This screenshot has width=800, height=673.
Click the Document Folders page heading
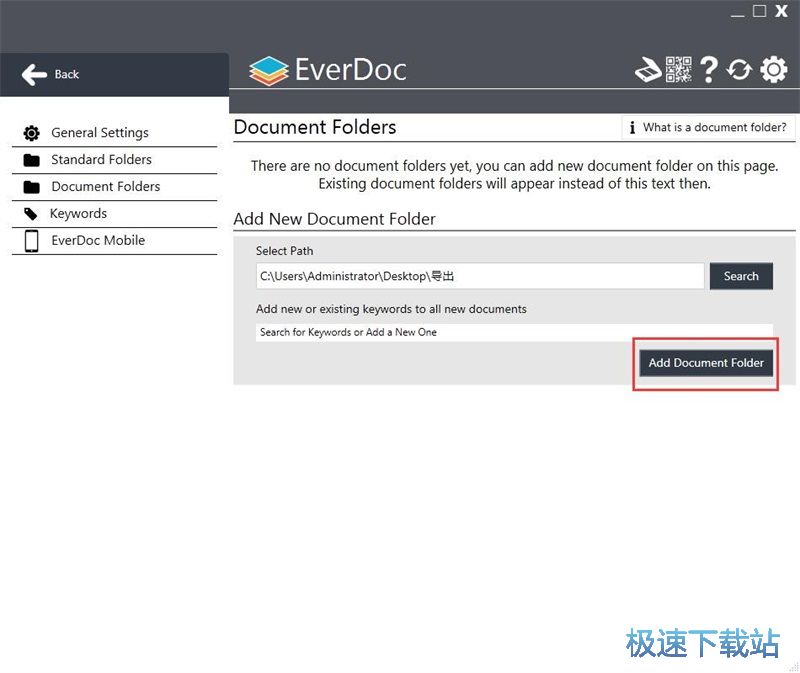click(x=315, y=127)
